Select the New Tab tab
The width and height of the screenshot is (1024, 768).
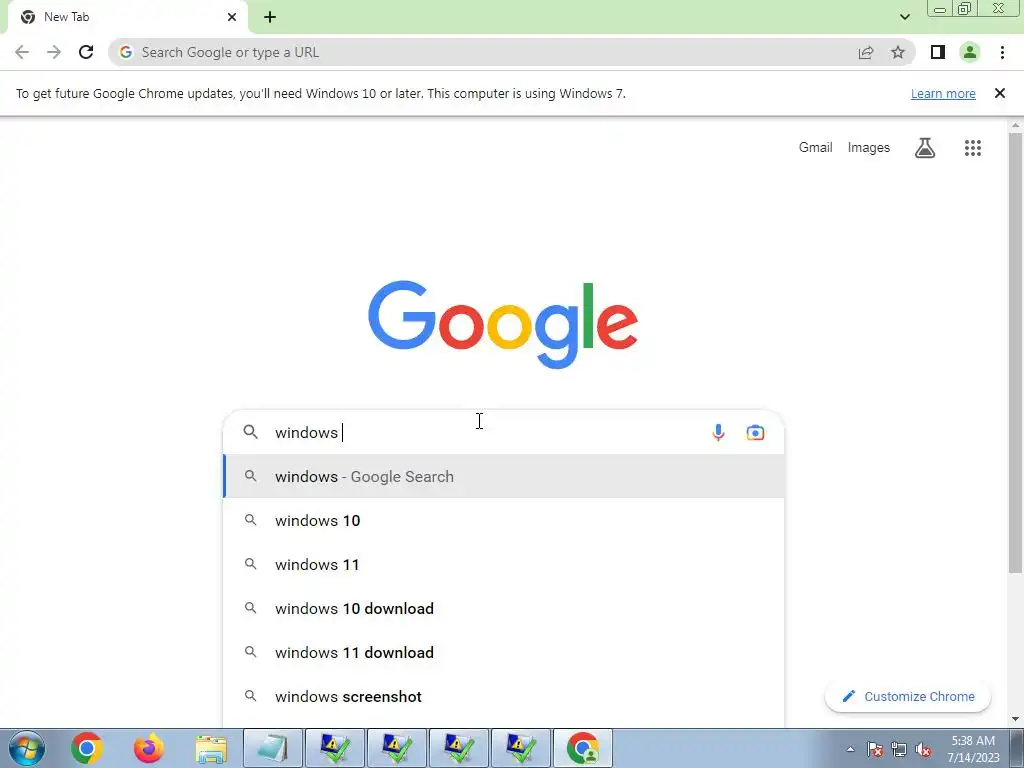[x=128, y=17]
